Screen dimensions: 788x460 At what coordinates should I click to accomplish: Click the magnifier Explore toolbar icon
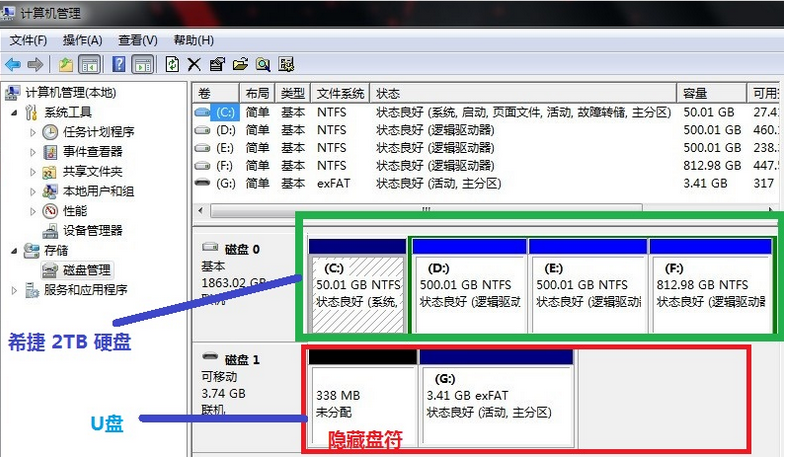tap(263, 64)
